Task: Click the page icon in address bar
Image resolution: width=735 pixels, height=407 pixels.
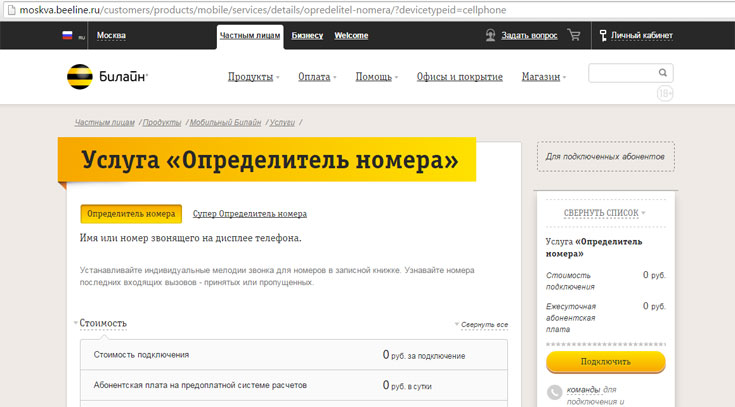Action: point(11,10)
